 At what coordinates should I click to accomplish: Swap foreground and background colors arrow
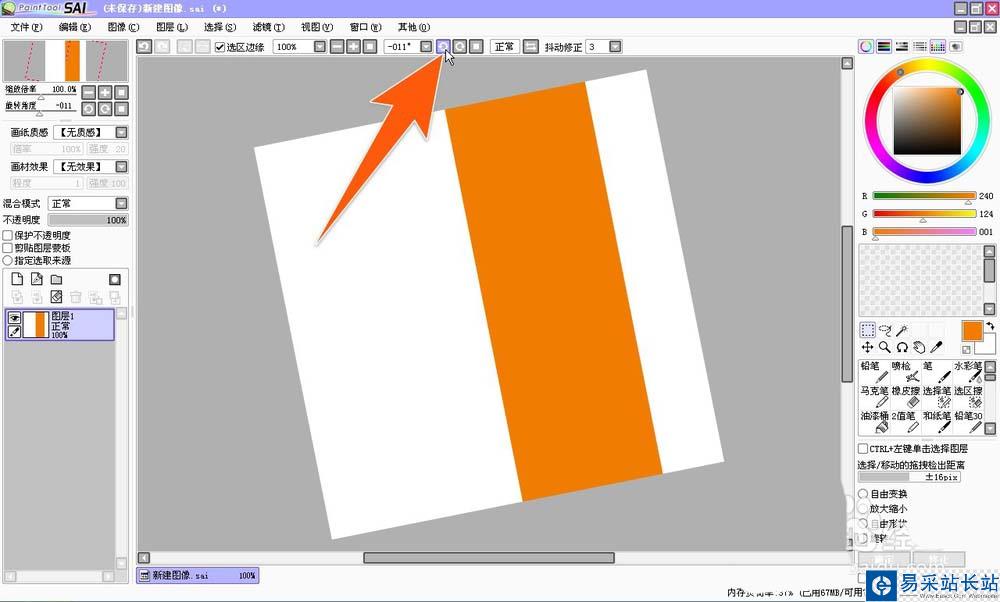pos(989,326)
